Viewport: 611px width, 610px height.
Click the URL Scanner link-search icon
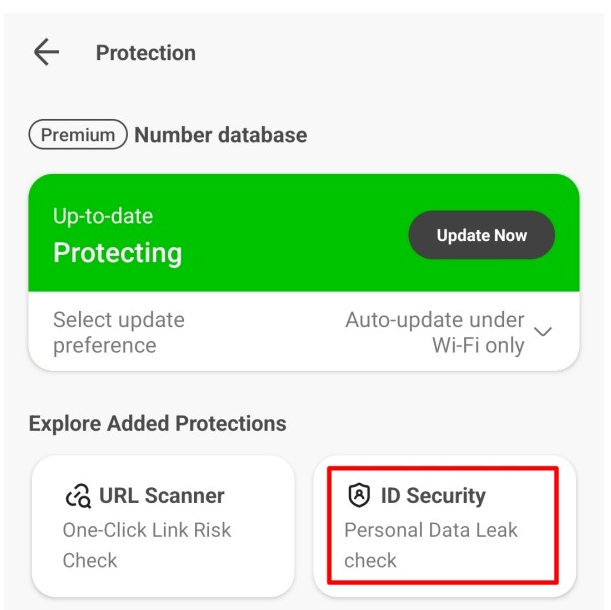tap(78, 496)
